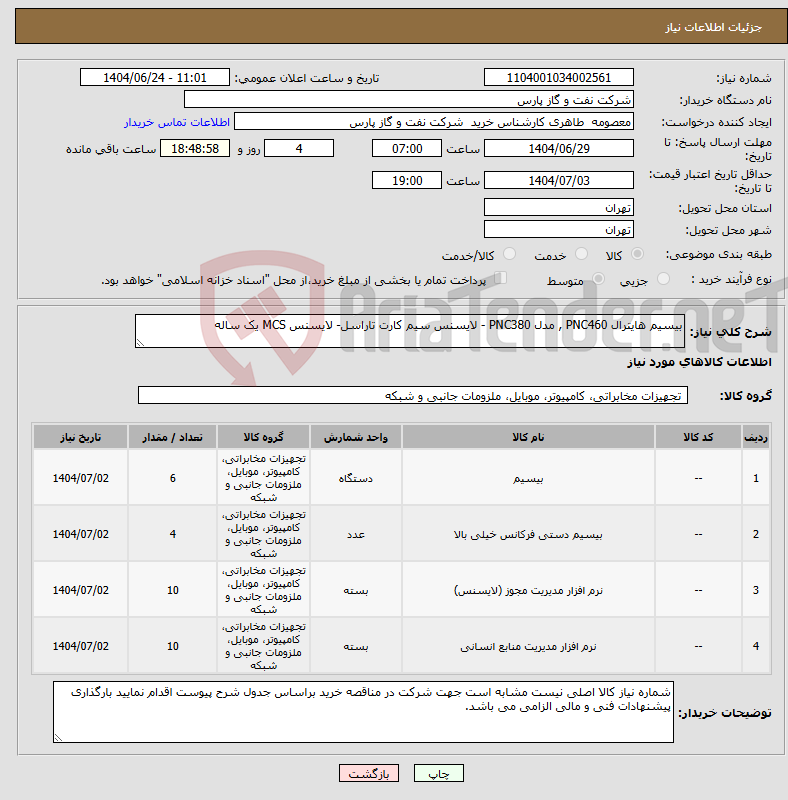788x800 pixels.
Task: Click the requester field معصومه طاهری
Action: click(433, 122)
